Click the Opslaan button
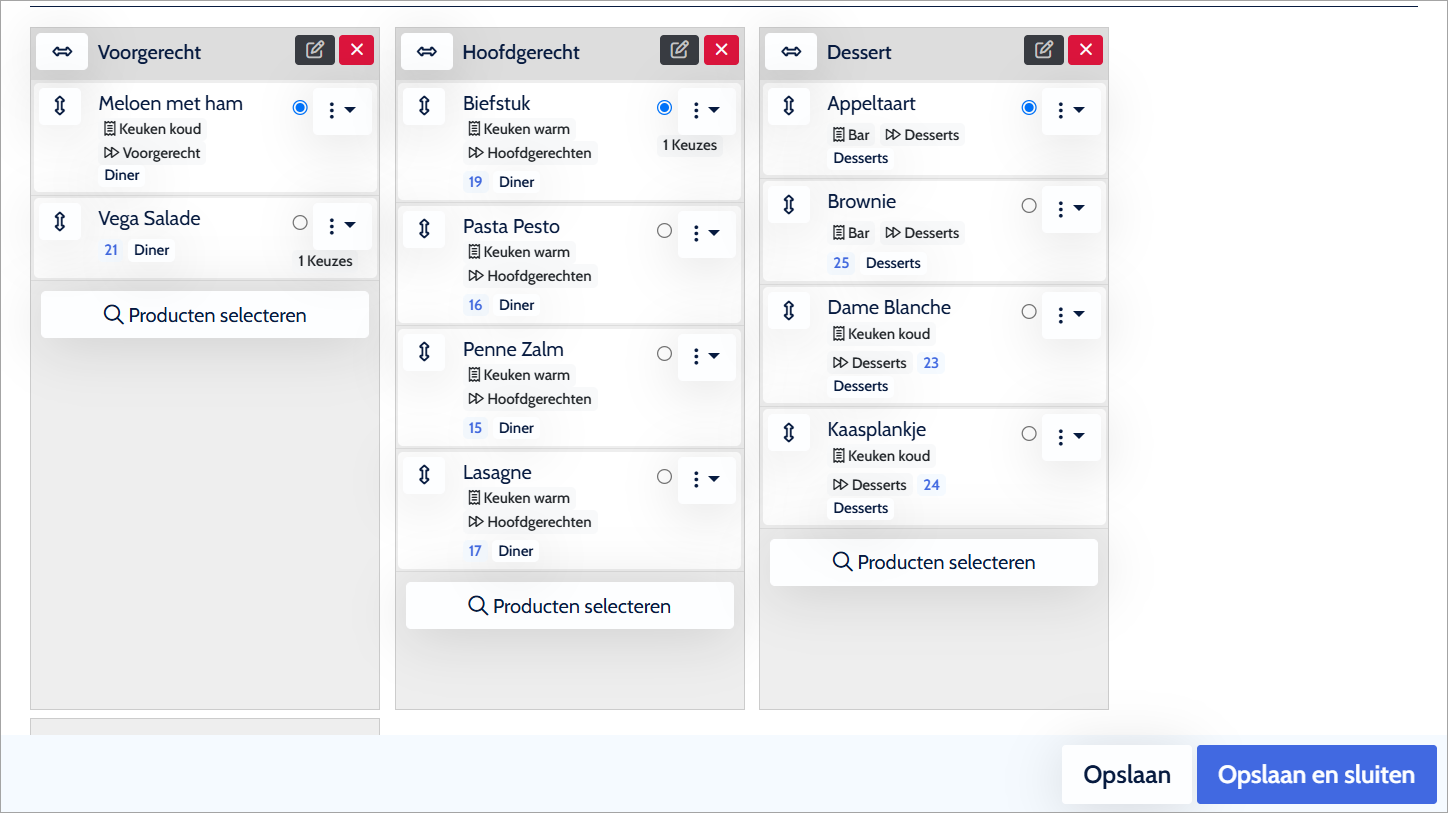This screenshot has height=813, width=1448. pyautogui.click(x=1127, y=775)
